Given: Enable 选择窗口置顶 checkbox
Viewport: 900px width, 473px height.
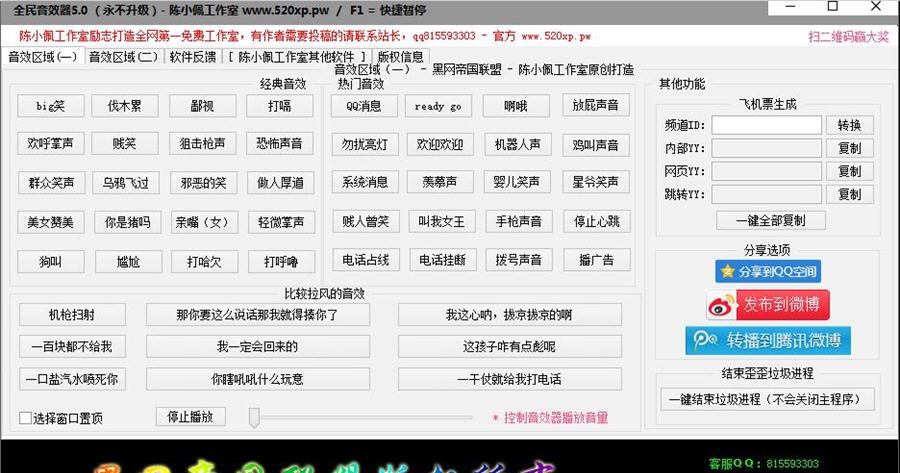Looking at the screenshot, I should [25, 418].
